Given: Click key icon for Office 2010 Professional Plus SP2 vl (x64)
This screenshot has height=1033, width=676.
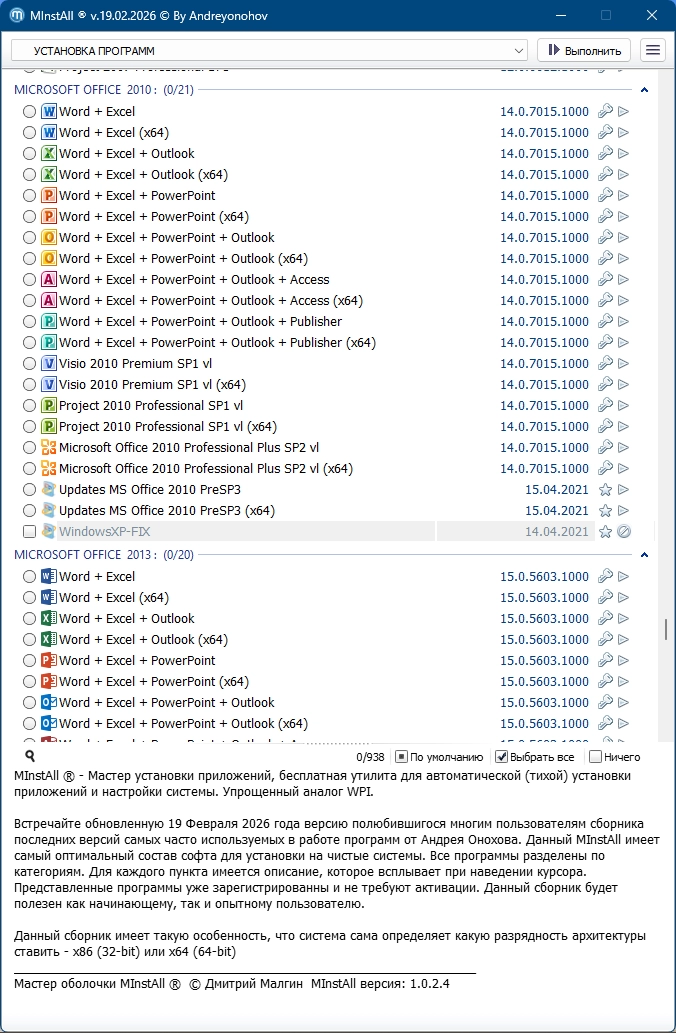Looking at the screenshot, I should (605, 468).
